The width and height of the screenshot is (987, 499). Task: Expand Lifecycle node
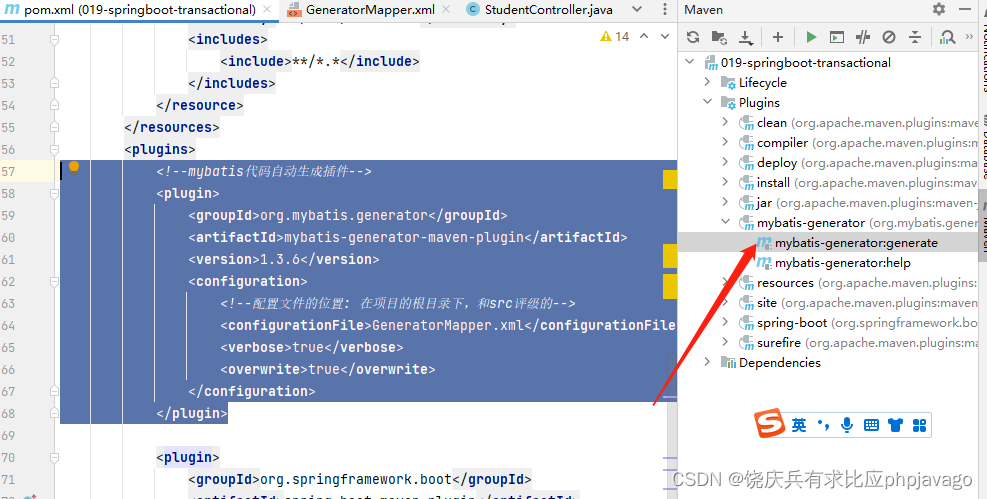tap(708, 82)
